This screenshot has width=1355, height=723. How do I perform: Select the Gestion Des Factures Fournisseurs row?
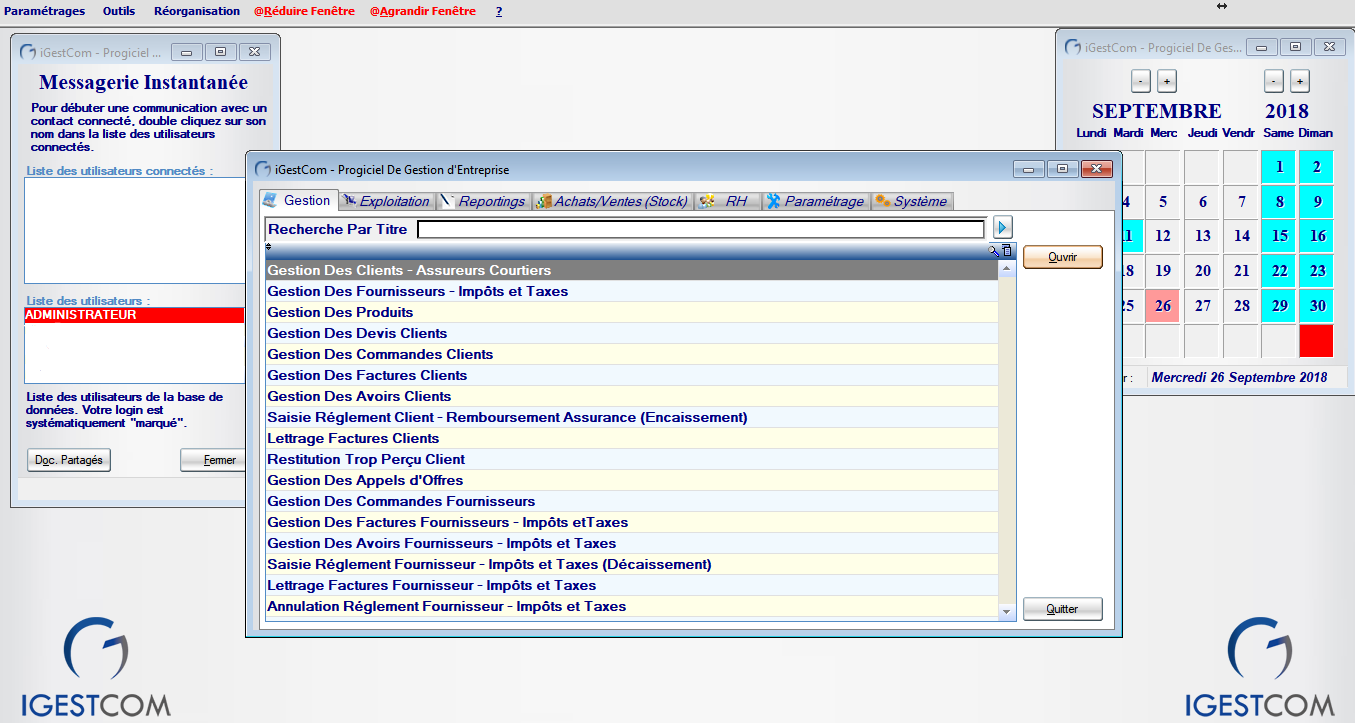[631, 522]
